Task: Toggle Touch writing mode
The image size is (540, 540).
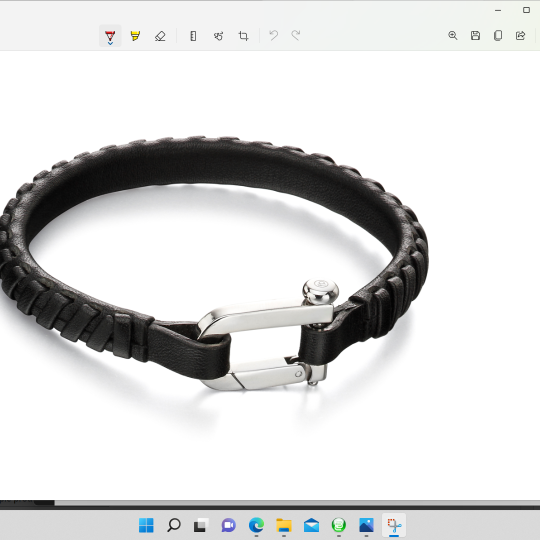Action: 218,35
